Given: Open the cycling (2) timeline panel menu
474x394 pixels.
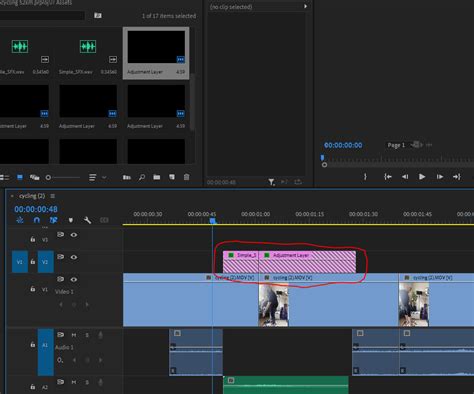Looking at the screenshot, I should (53, 196).
